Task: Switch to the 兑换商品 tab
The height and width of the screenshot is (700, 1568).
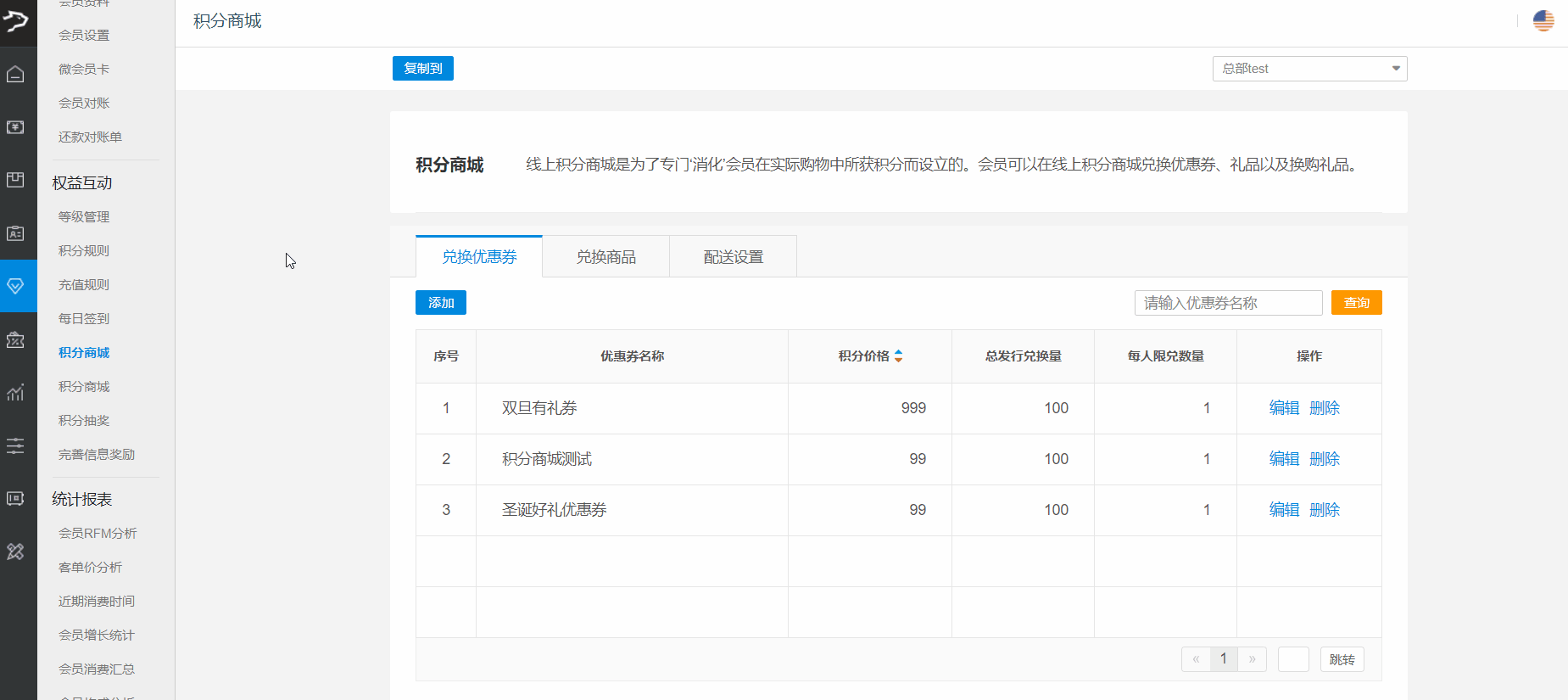Action: pos(605,257)
